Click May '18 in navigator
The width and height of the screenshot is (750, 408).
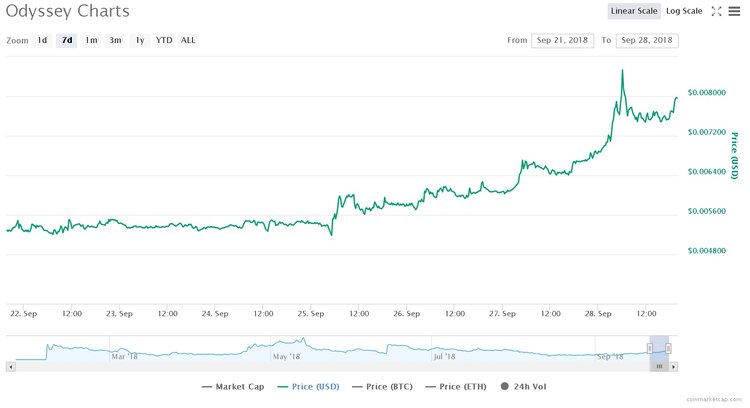[x=286, y=356]
